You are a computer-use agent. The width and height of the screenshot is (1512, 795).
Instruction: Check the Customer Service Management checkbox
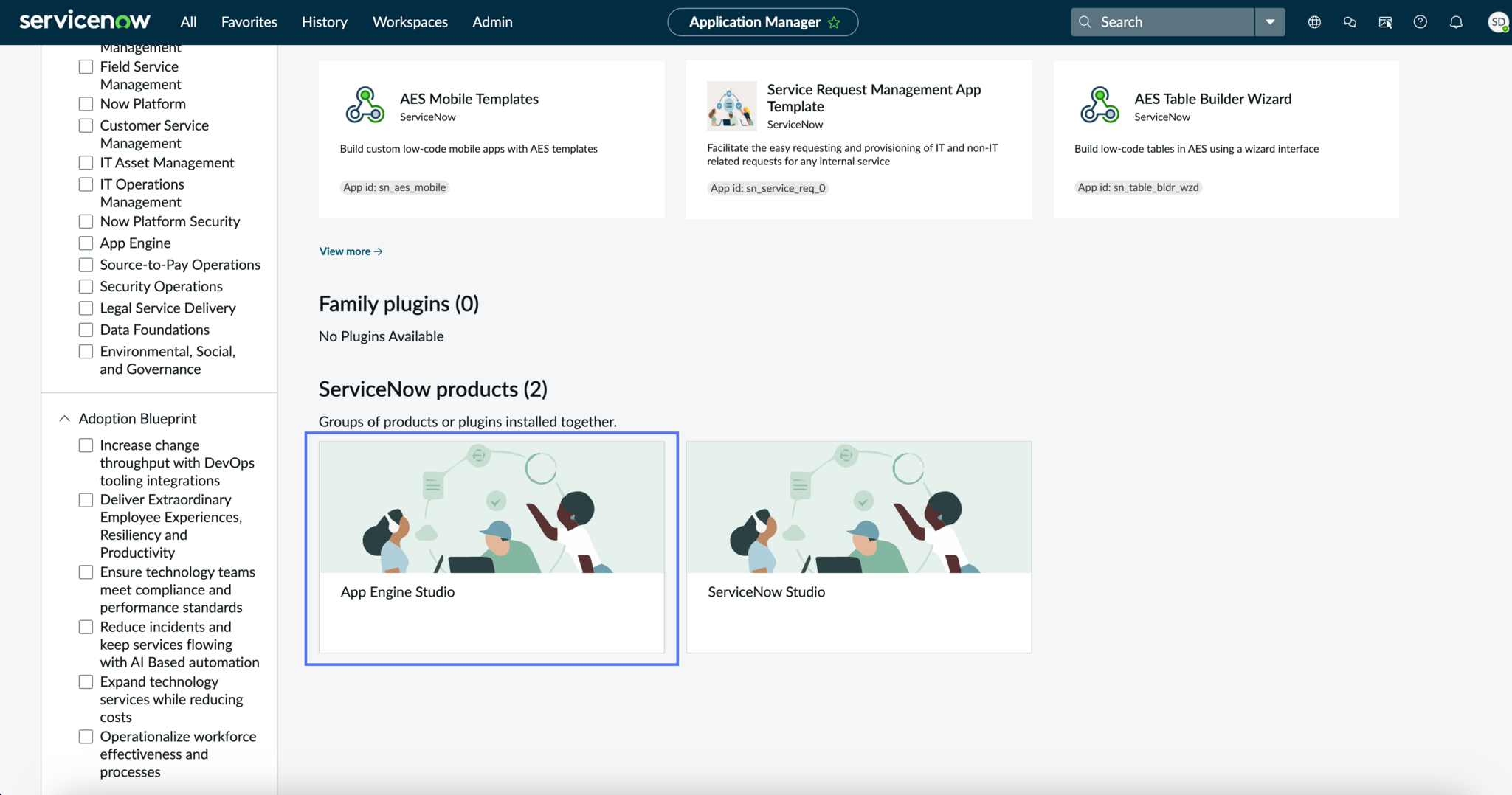click(86, 125)
